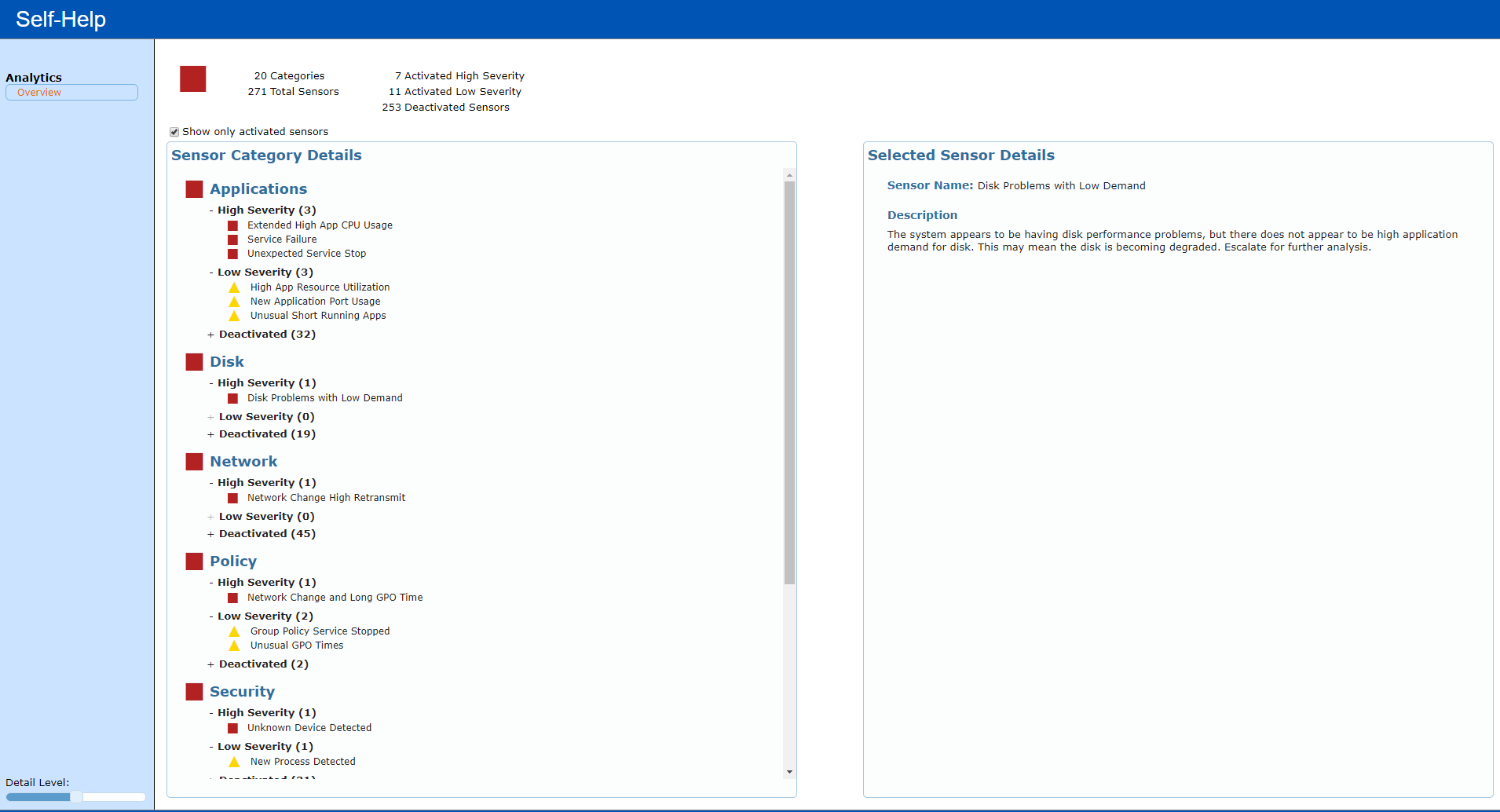Click red icon beside Network Change and Long GPO Time
The height and width of the screenshot is (812, 1500).
(x=232, y=598)
